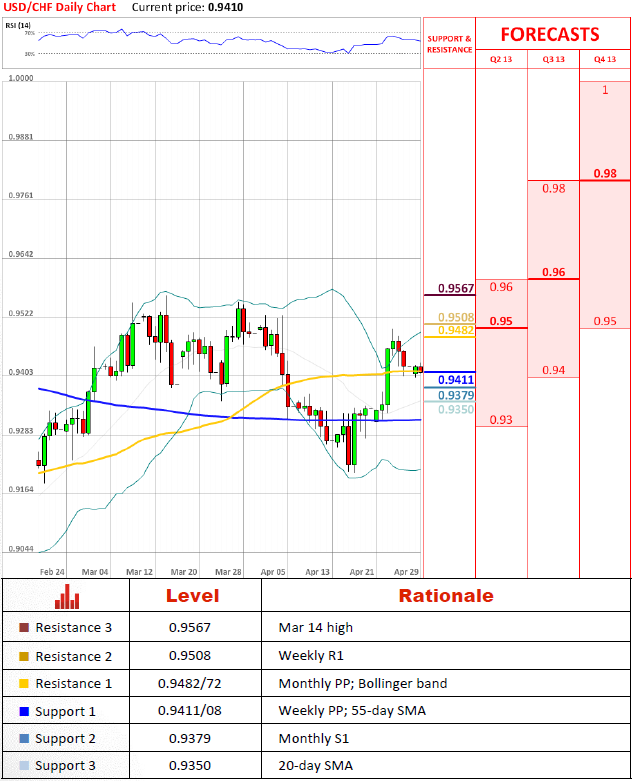Click the Support 3 row label
Viewport: 633px width, 781px height.
pos(65,766)
